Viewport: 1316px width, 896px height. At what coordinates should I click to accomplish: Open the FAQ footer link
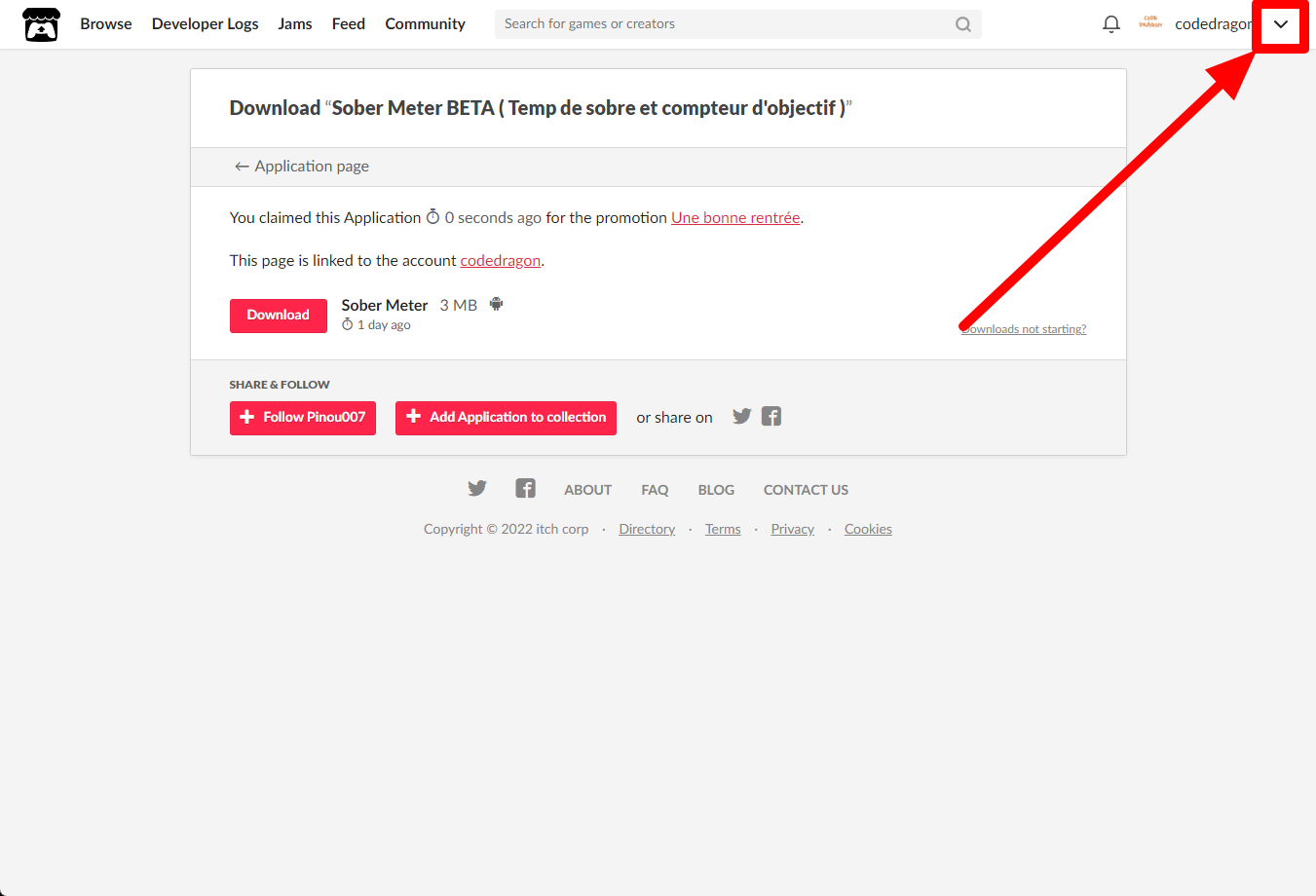coord(655,490)
